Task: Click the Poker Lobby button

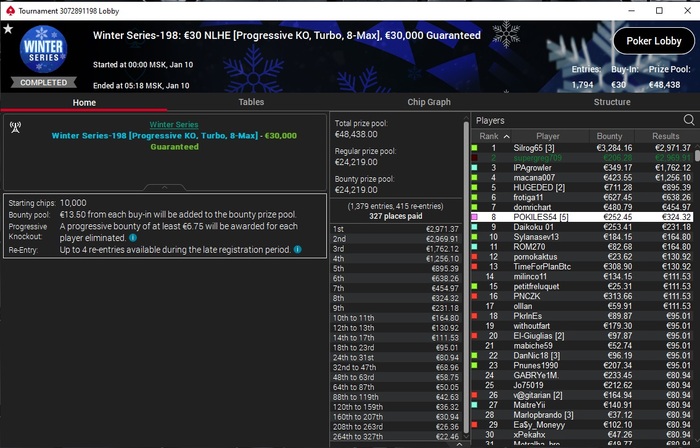Action: [654, 41]
